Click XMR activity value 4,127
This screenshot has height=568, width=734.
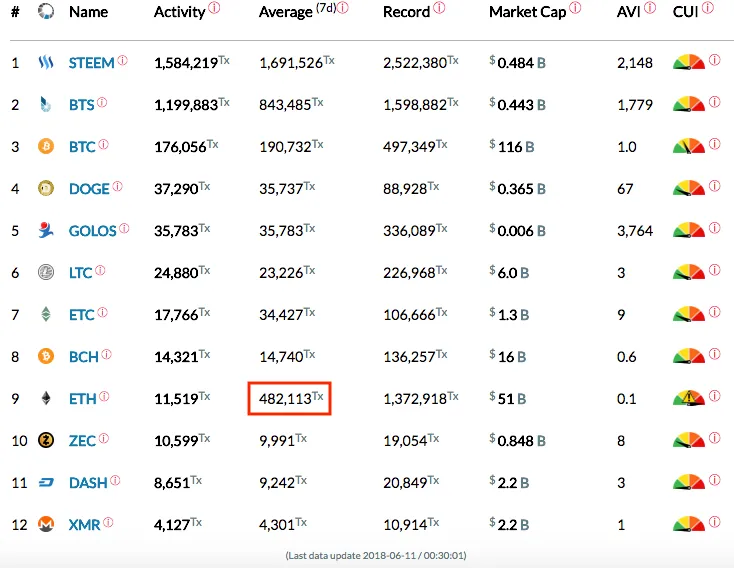click(178, 524)
